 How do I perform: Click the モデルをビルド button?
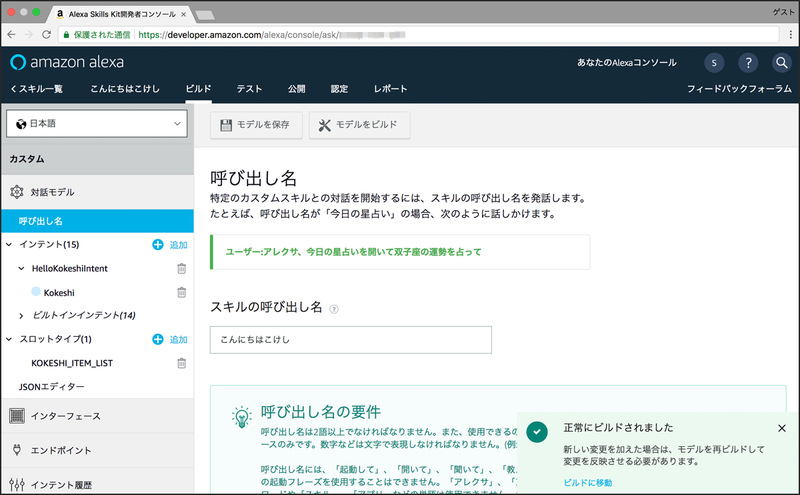359,125
